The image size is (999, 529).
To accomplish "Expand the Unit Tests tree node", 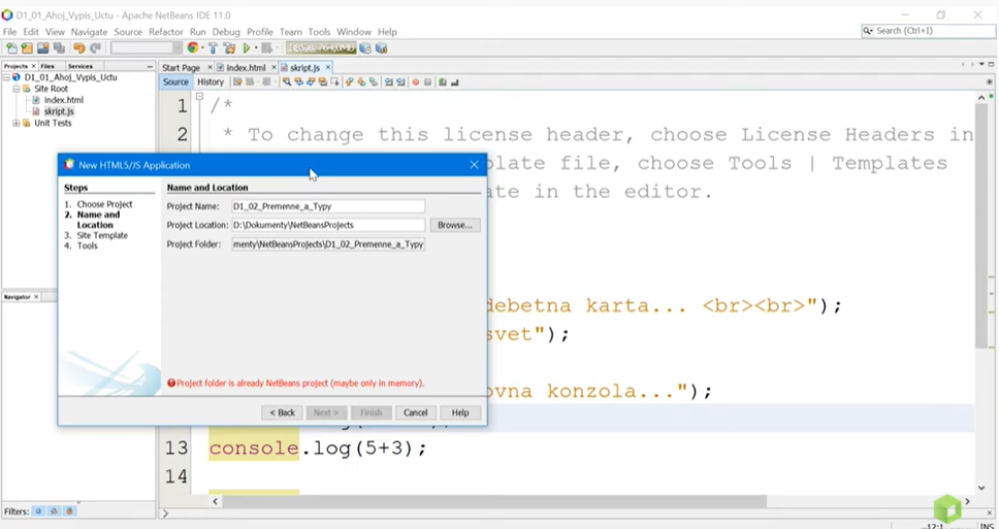I will [x=15, y=123].
